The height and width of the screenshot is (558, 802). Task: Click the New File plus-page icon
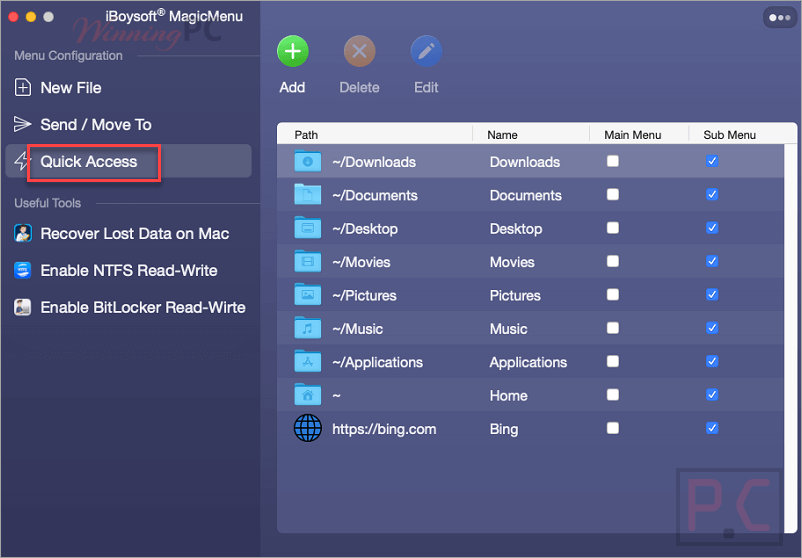23,87
